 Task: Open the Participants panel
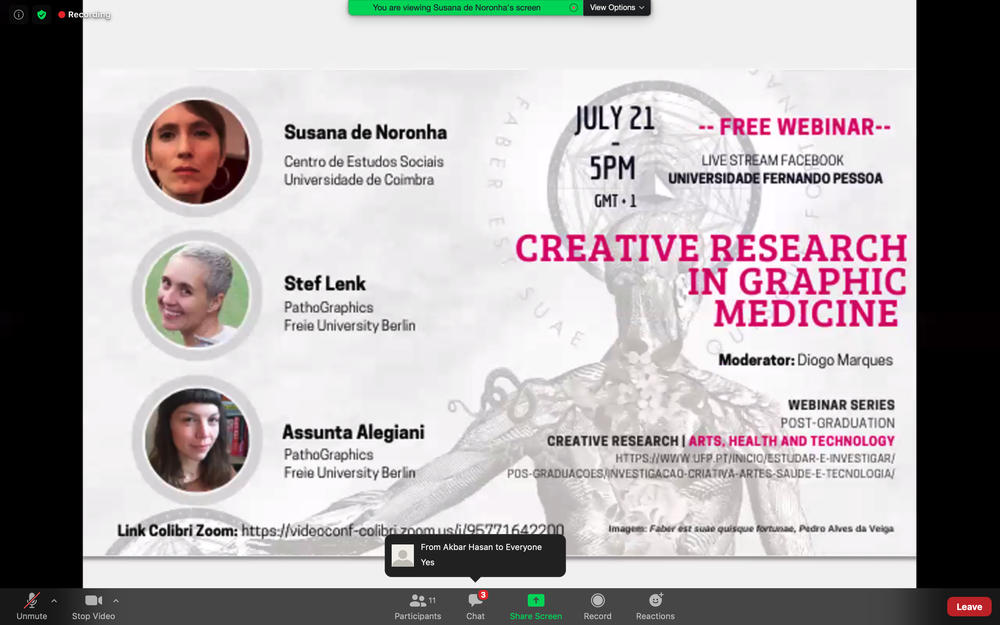click(418, 605)
